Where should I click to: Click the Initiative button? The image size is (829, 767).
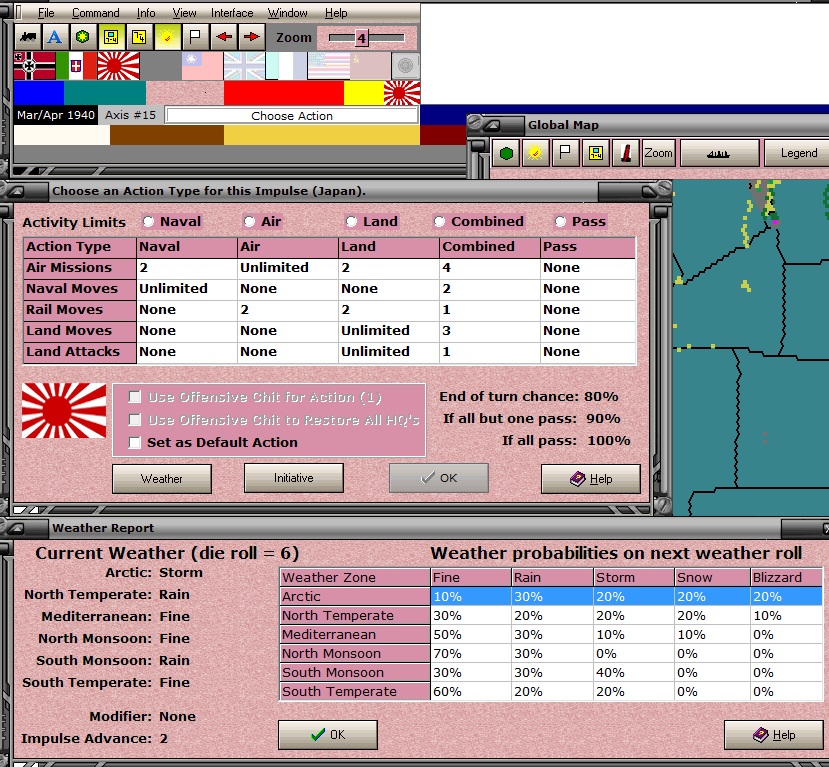tap(293, 478)
